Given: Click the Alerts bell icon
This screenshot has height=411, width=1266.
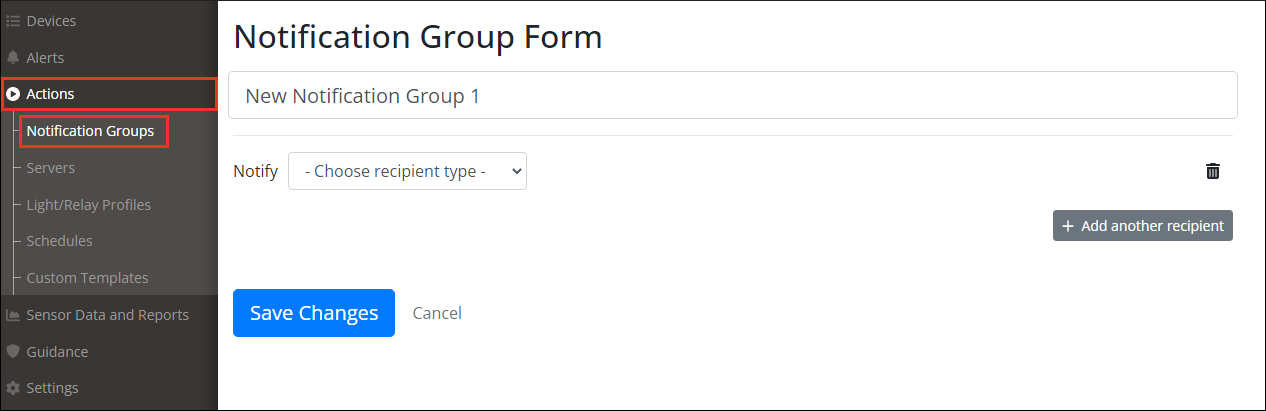Looking at the screenshot, I should [x=13, y=58].
